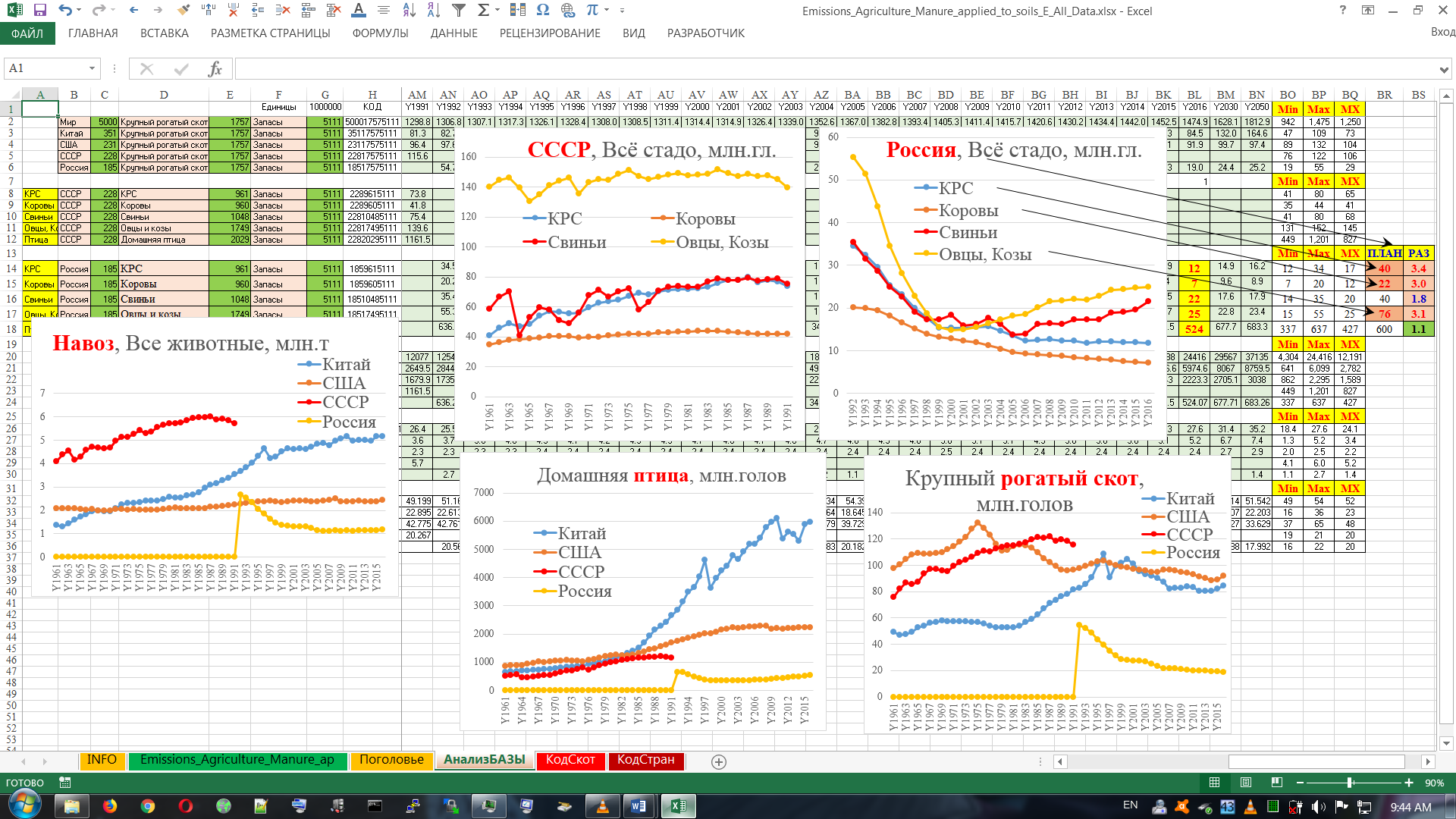Open the ФОРМУЛЫ ribbon tab
1456x819 pixels.
click(380, 33)
